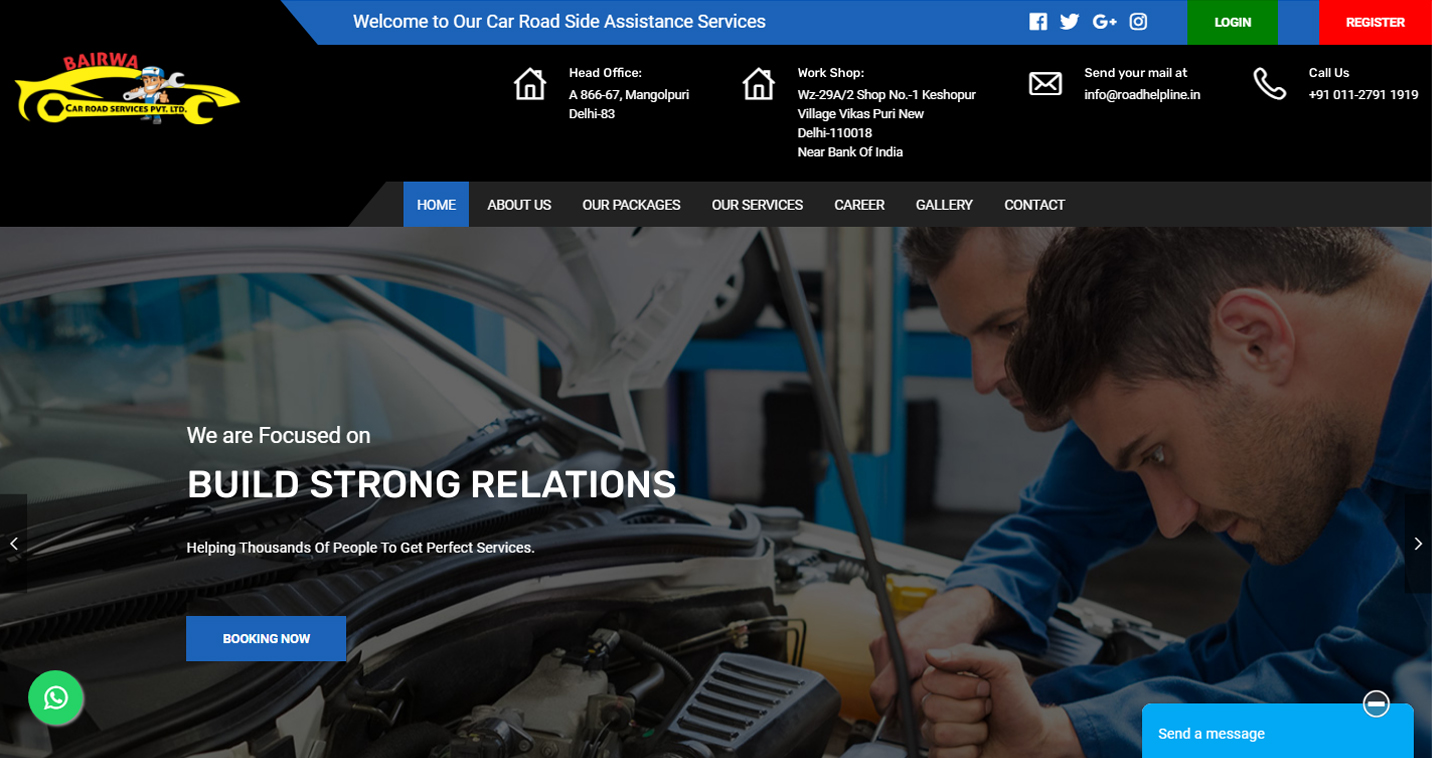The width and height of the screenshot is (1432, 758).
Task: Go to the previous slide arrow
Action: (x=14, y=543)
